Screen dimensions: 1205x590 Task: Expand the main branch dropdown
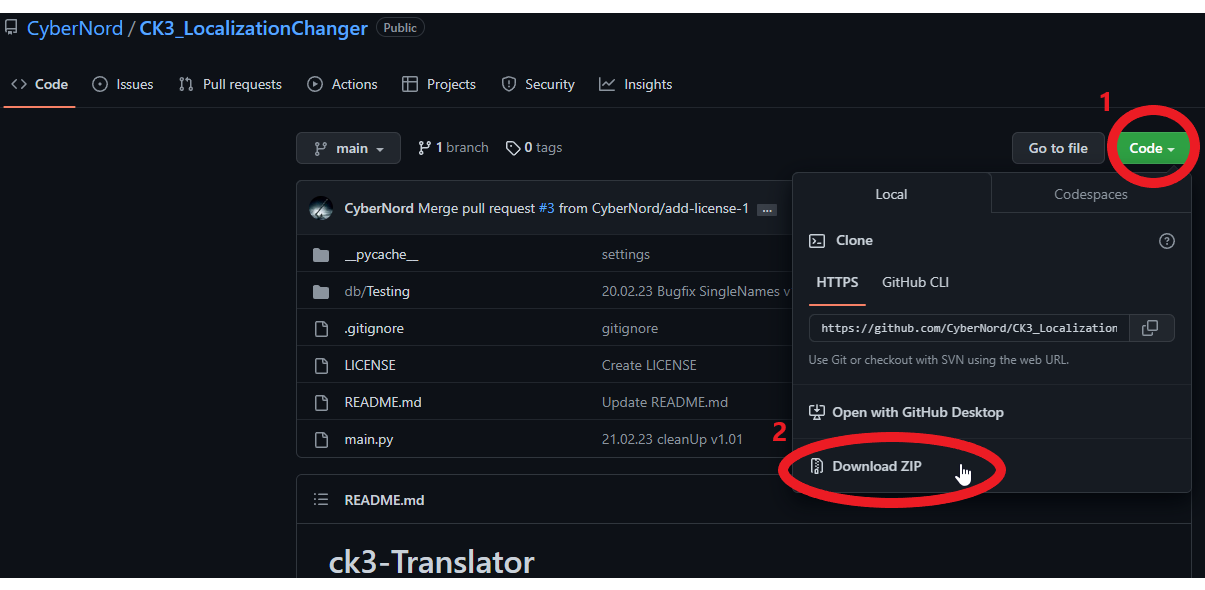click(348, 148)
